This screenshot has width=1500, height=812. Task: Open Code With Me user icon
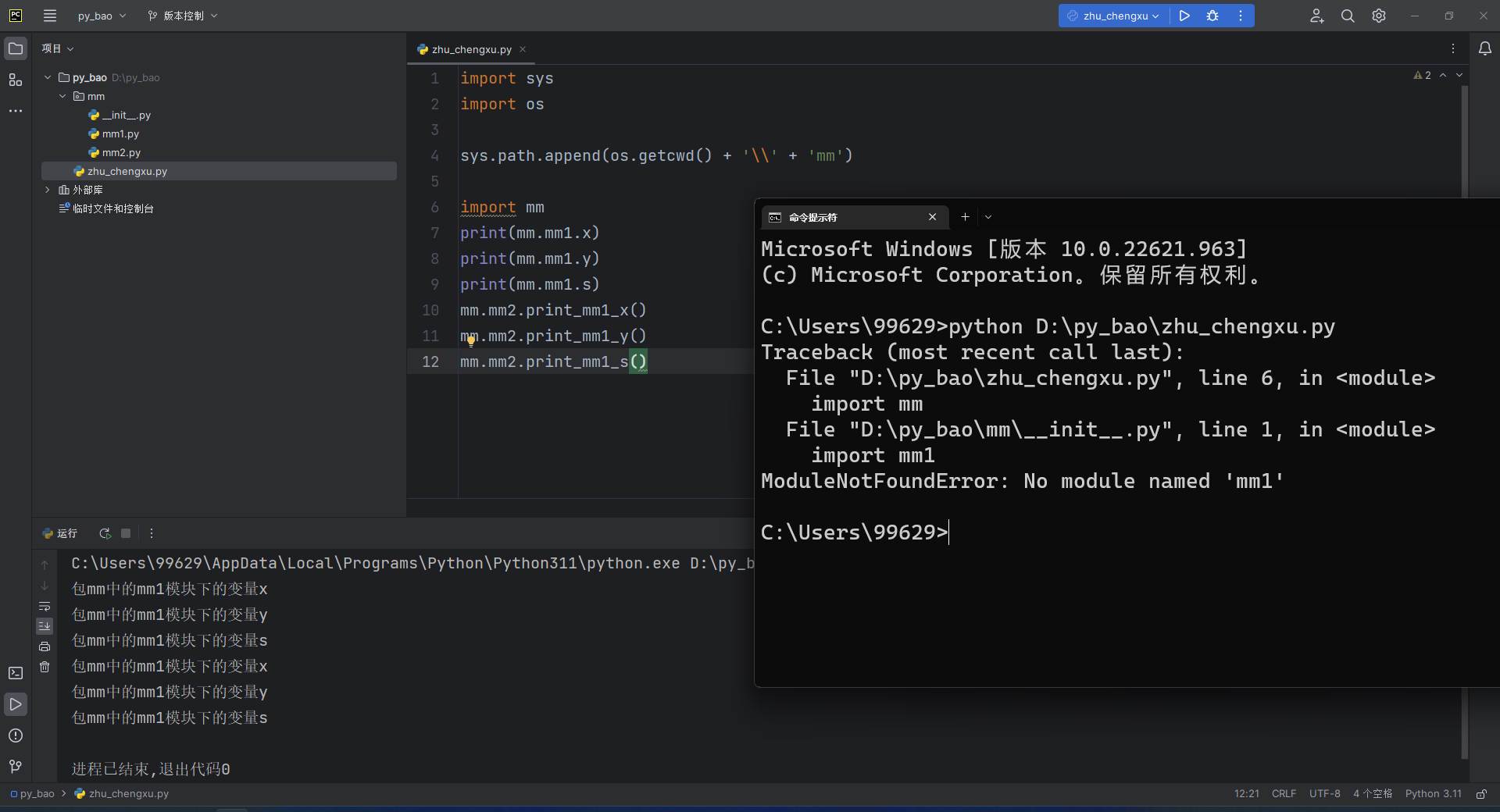pos(1316,16)
